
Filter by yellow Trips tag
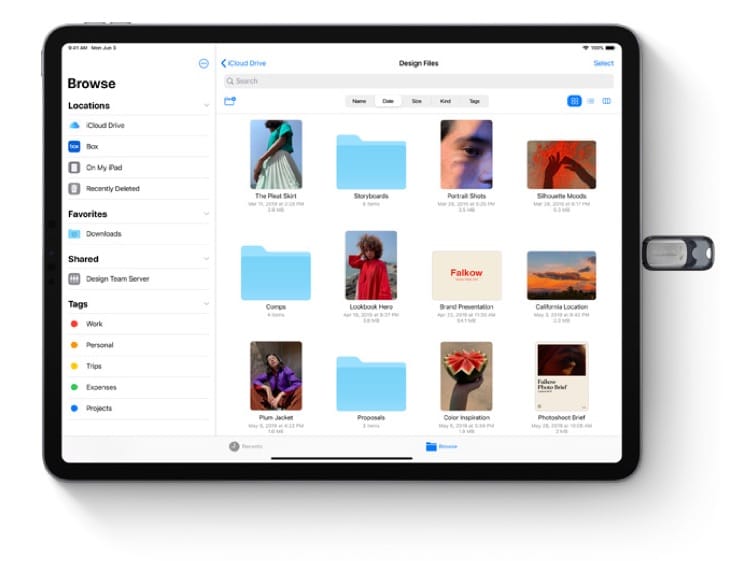pos(138,366)
